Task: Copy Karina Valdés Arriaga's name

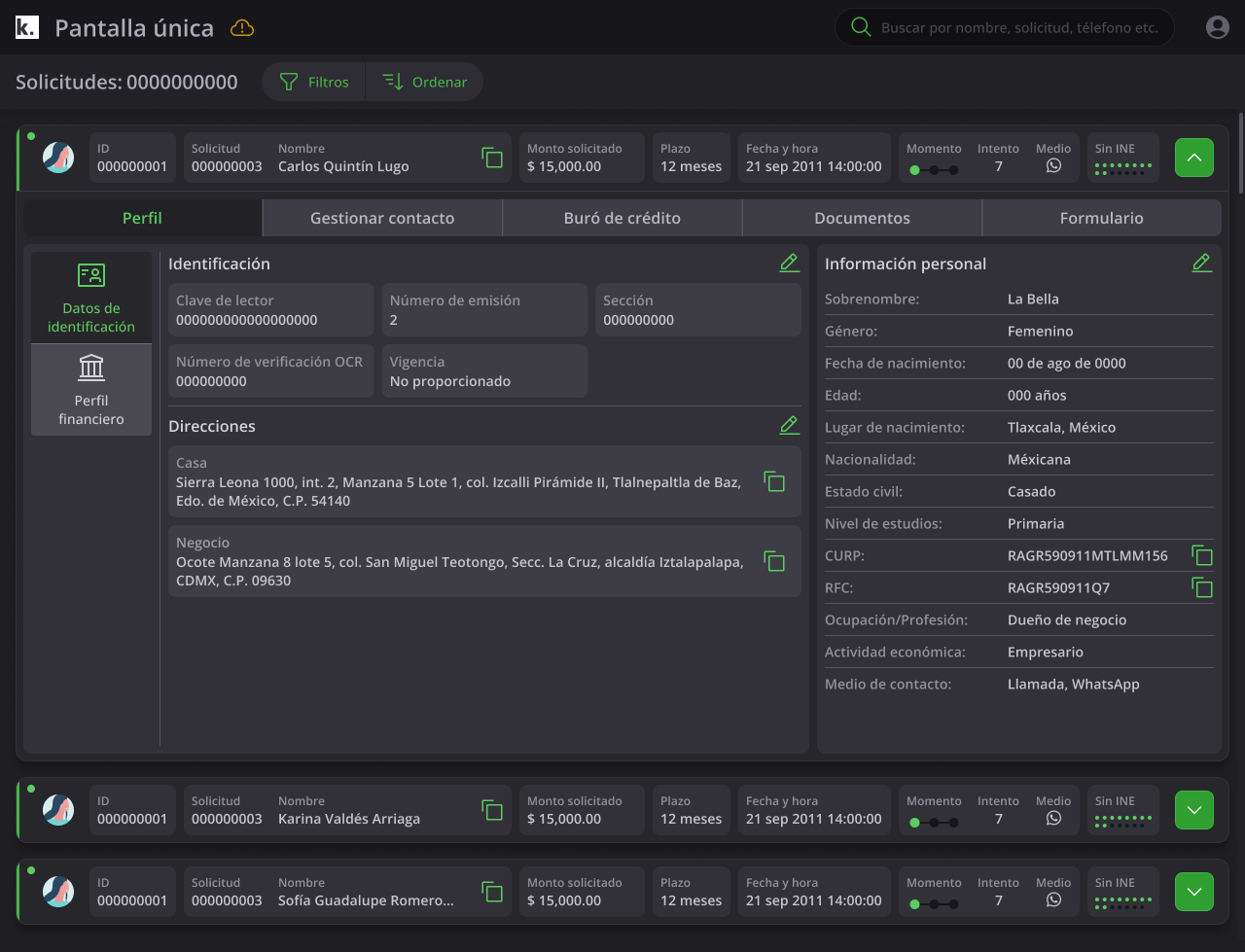Action: tap(492, 810)
